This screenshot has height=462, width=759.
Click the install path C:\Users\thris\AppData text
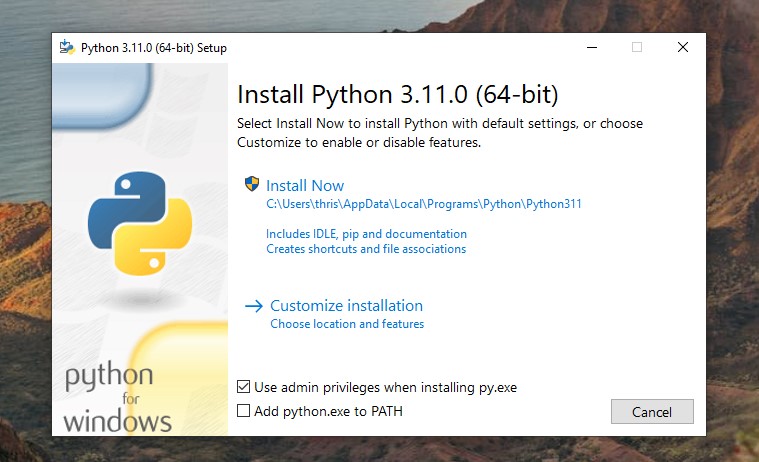point(424,204)
